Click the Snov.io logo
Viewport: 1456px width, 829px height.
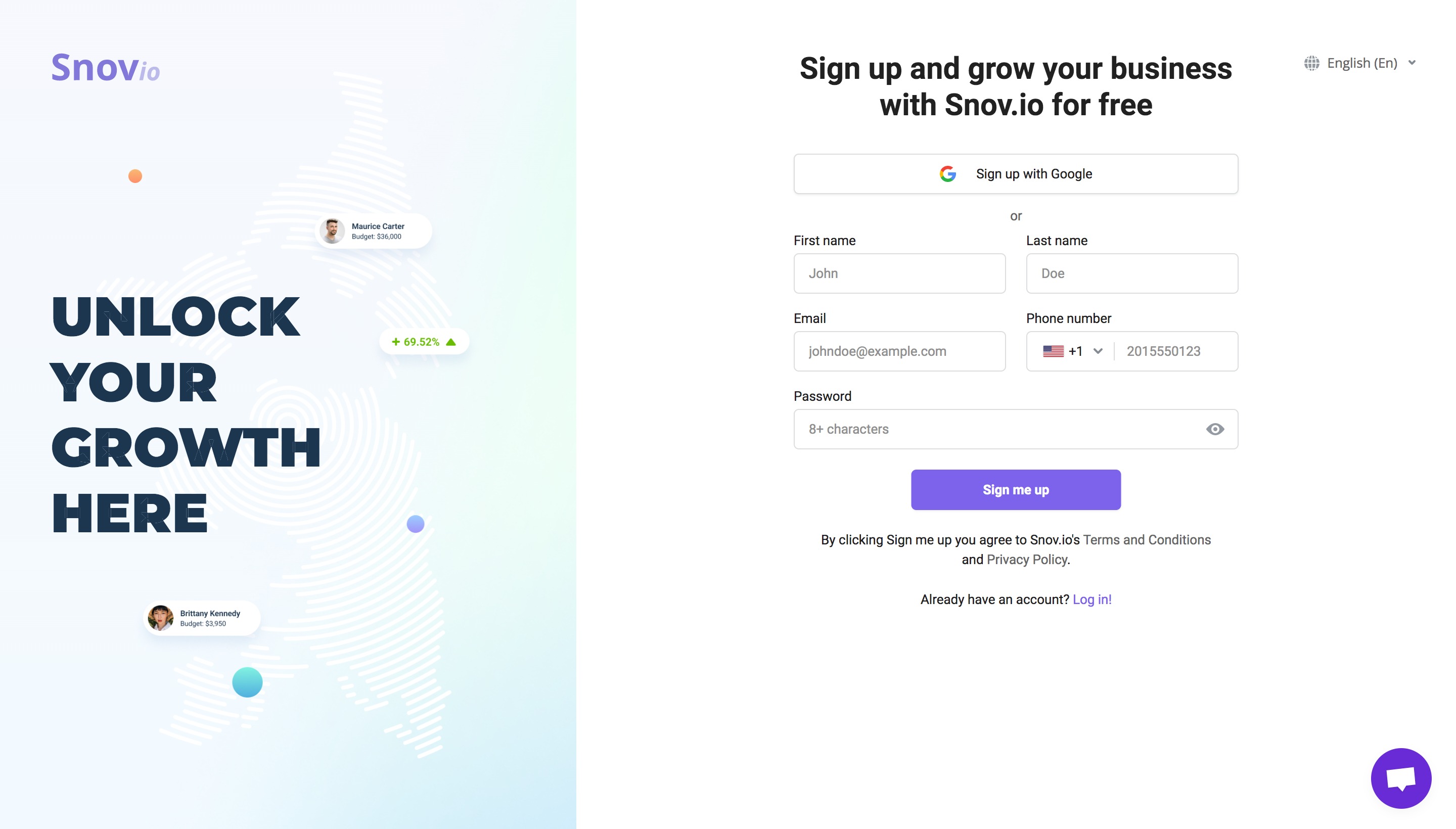point(105,68)
